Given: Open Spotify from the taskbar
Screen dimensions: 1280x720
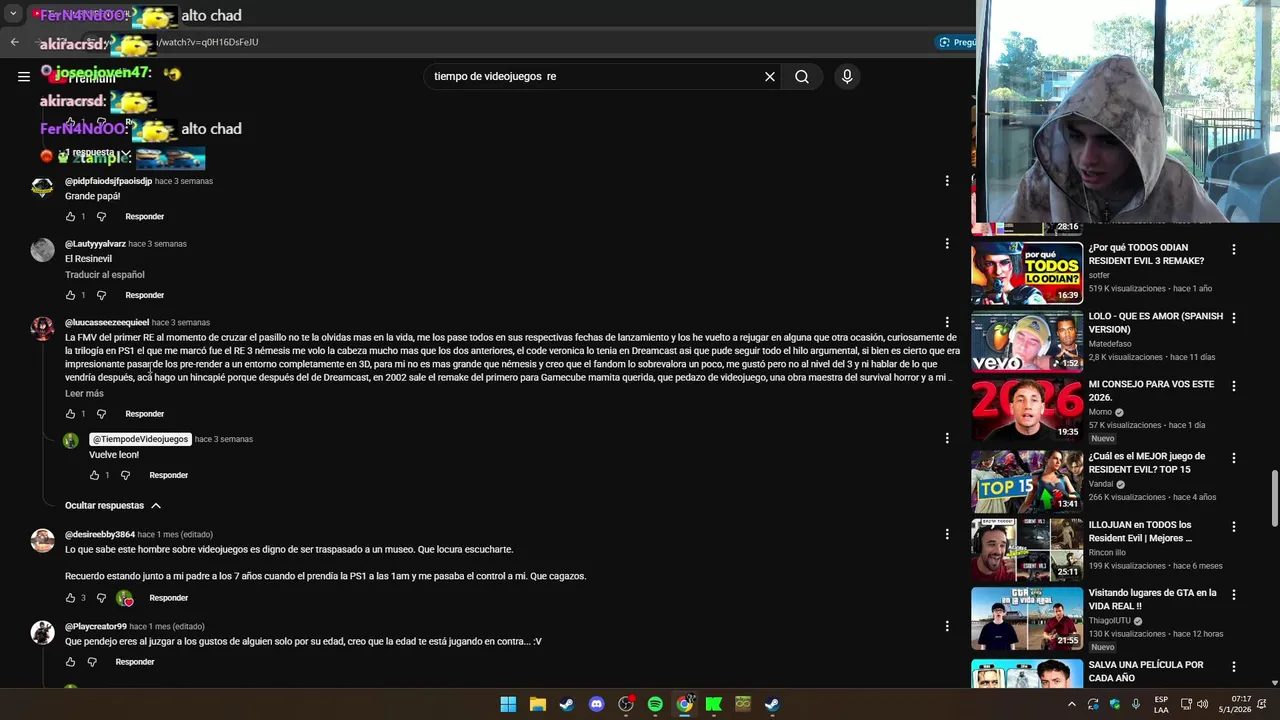Looking at the screenshot, I should click(655, 704).
